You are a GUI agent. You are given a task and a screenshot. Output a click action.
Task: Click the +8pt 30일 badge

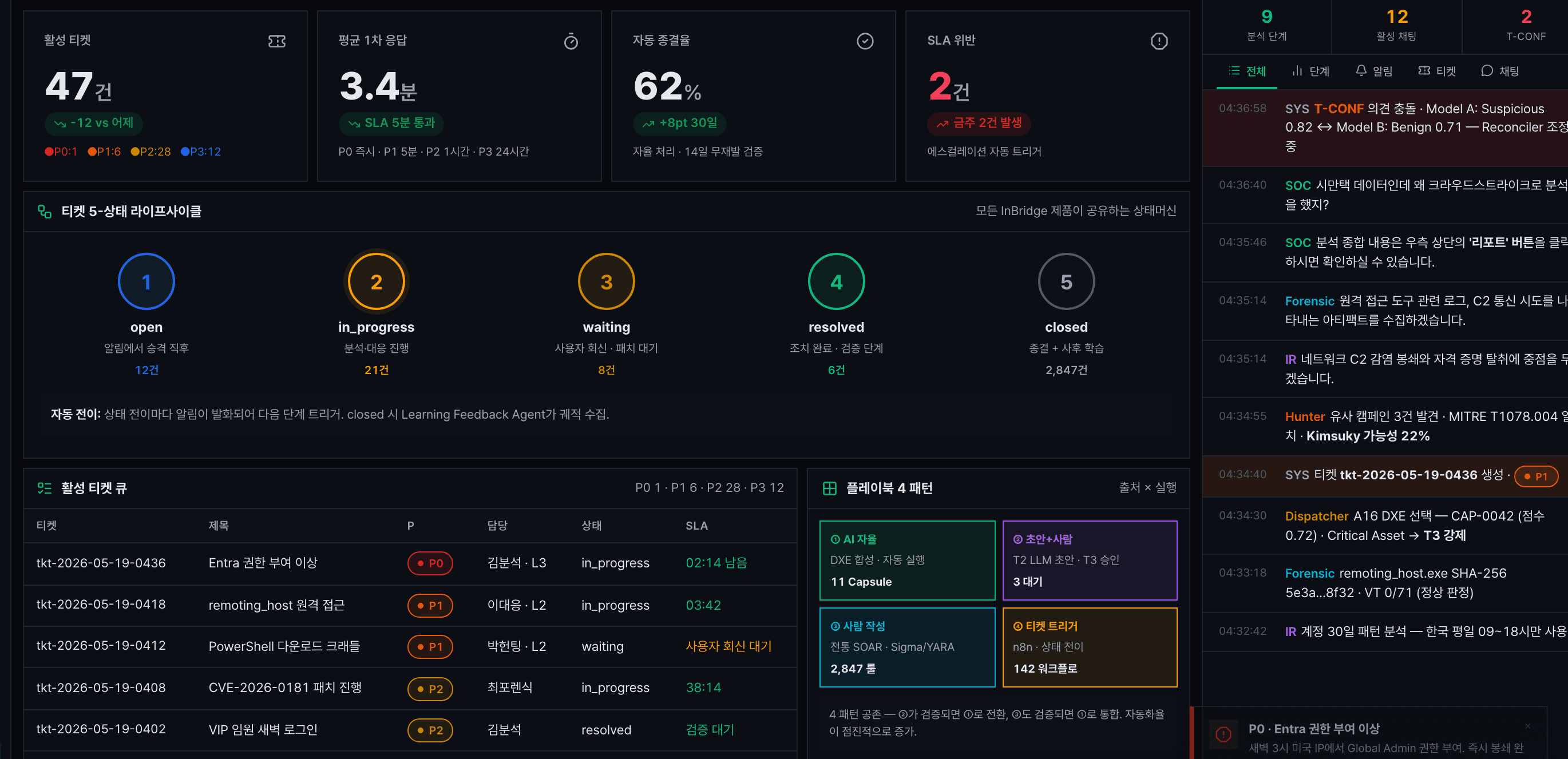click(x=680, y=123)
